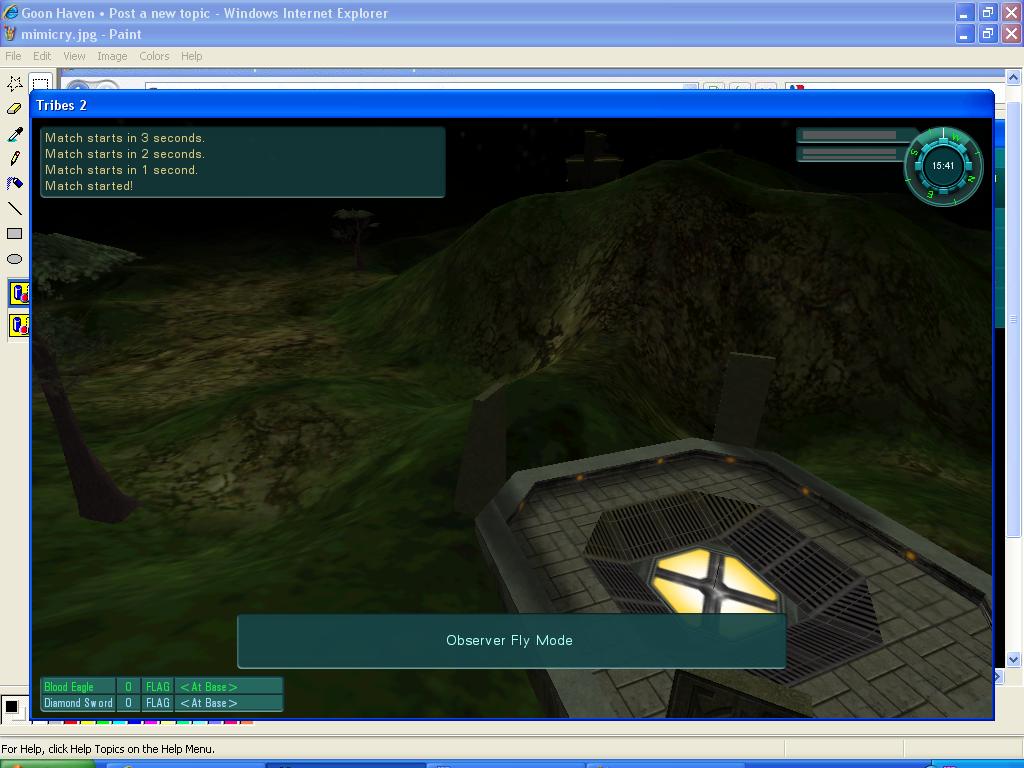
Task: Restore down the Paint window
Action: point(988,34)
